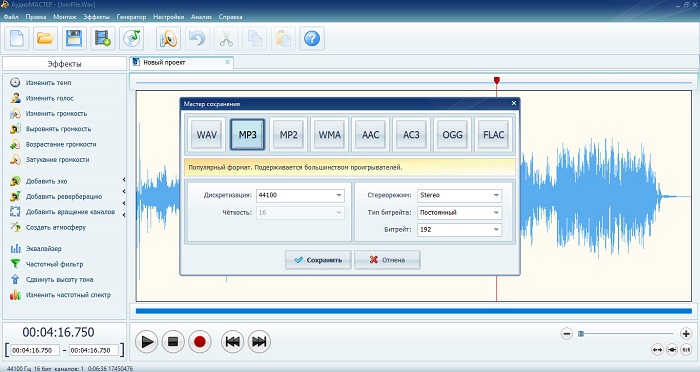Open Тип битрейта dropdown showing Постоянный
Image resolution: width=700 pixels, height=372 pixels.
coord(459,213)
